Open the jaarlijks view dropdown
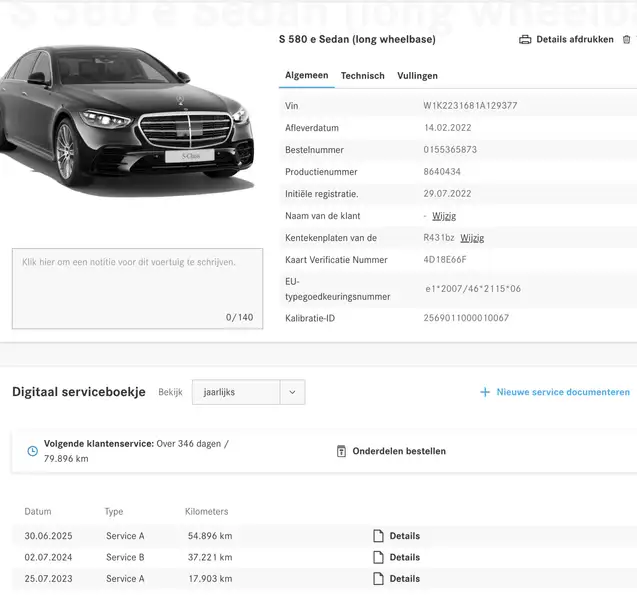Screen dimensions: 637x600 tap(248, 392)
